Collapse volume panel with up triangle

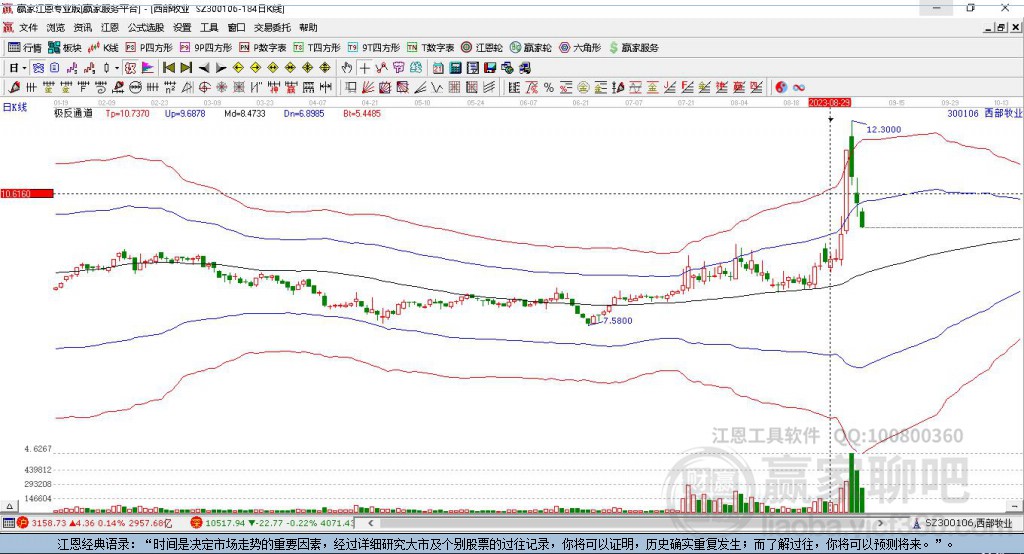9,506
